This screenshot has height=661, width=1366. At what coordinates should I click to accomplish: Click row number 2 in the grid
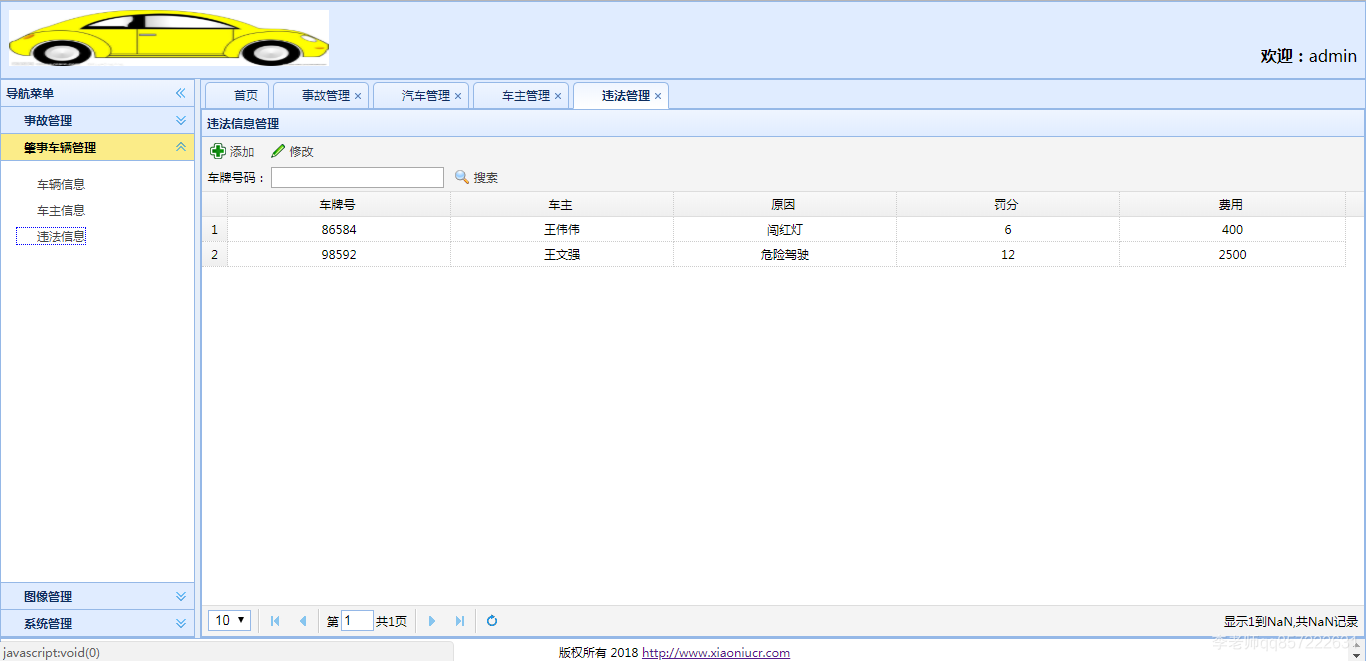[x=214, y=254]
